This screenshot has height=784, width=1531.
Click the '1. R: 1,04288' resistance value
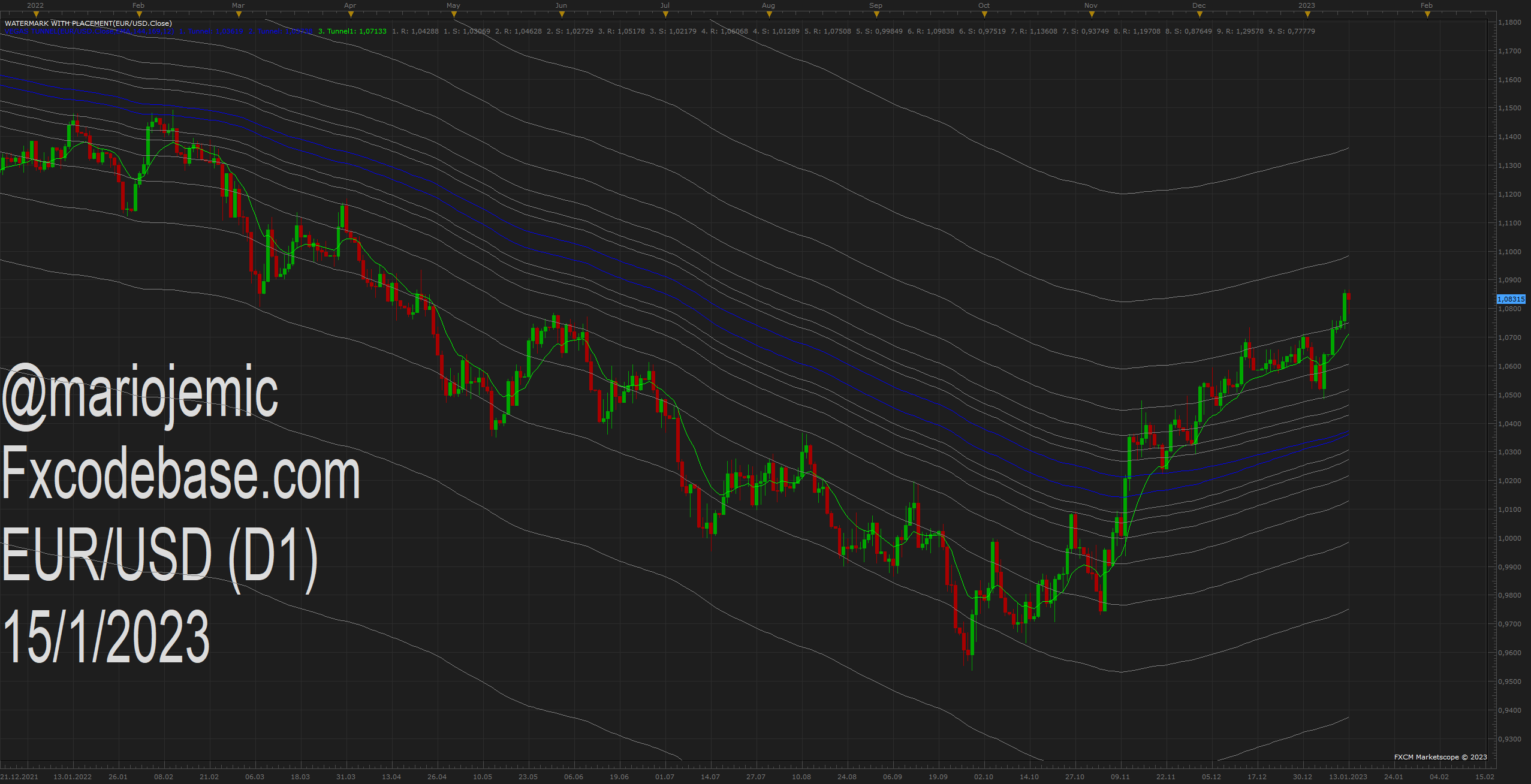tap(415, 31)
